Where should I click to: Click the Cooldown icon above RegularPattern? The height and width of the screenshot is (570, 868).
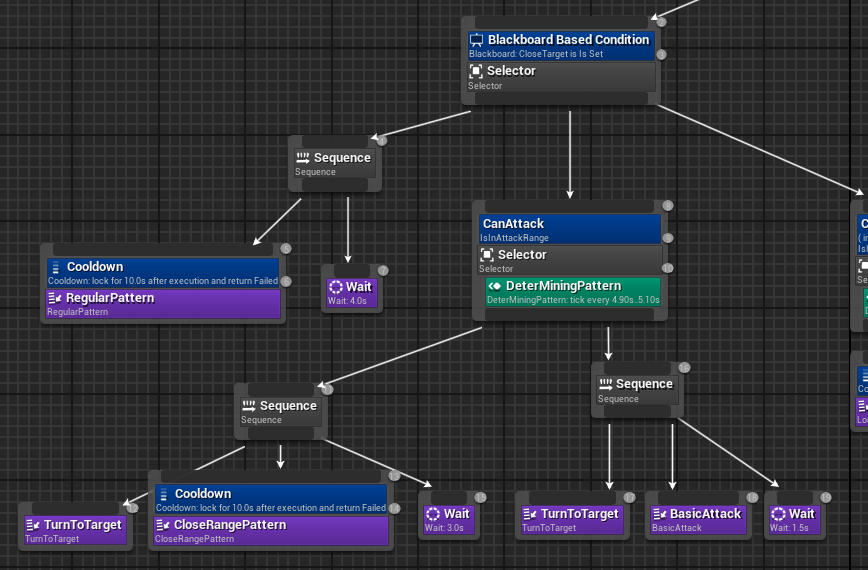pyautogui.click(x=55, y=267)
